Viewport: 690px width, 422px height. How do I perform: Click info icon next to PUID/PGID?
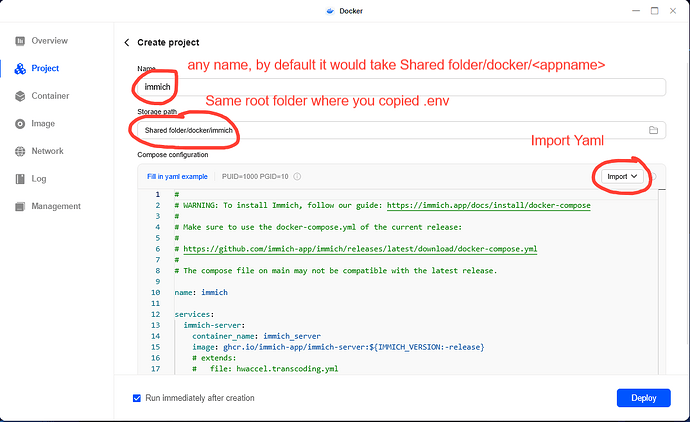click(x=296, y=177)
